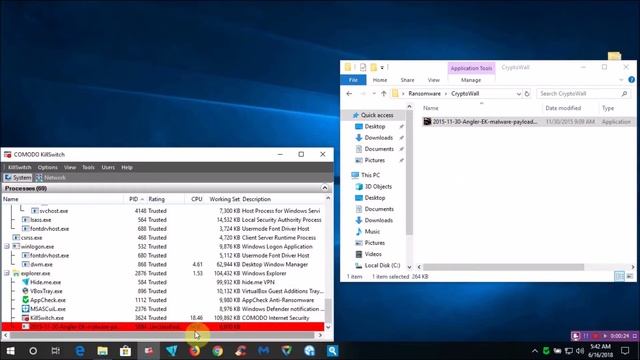Open Quick access in navigation pane
The width and height of the screenshot is (640, 360).
tap(377, 115)
